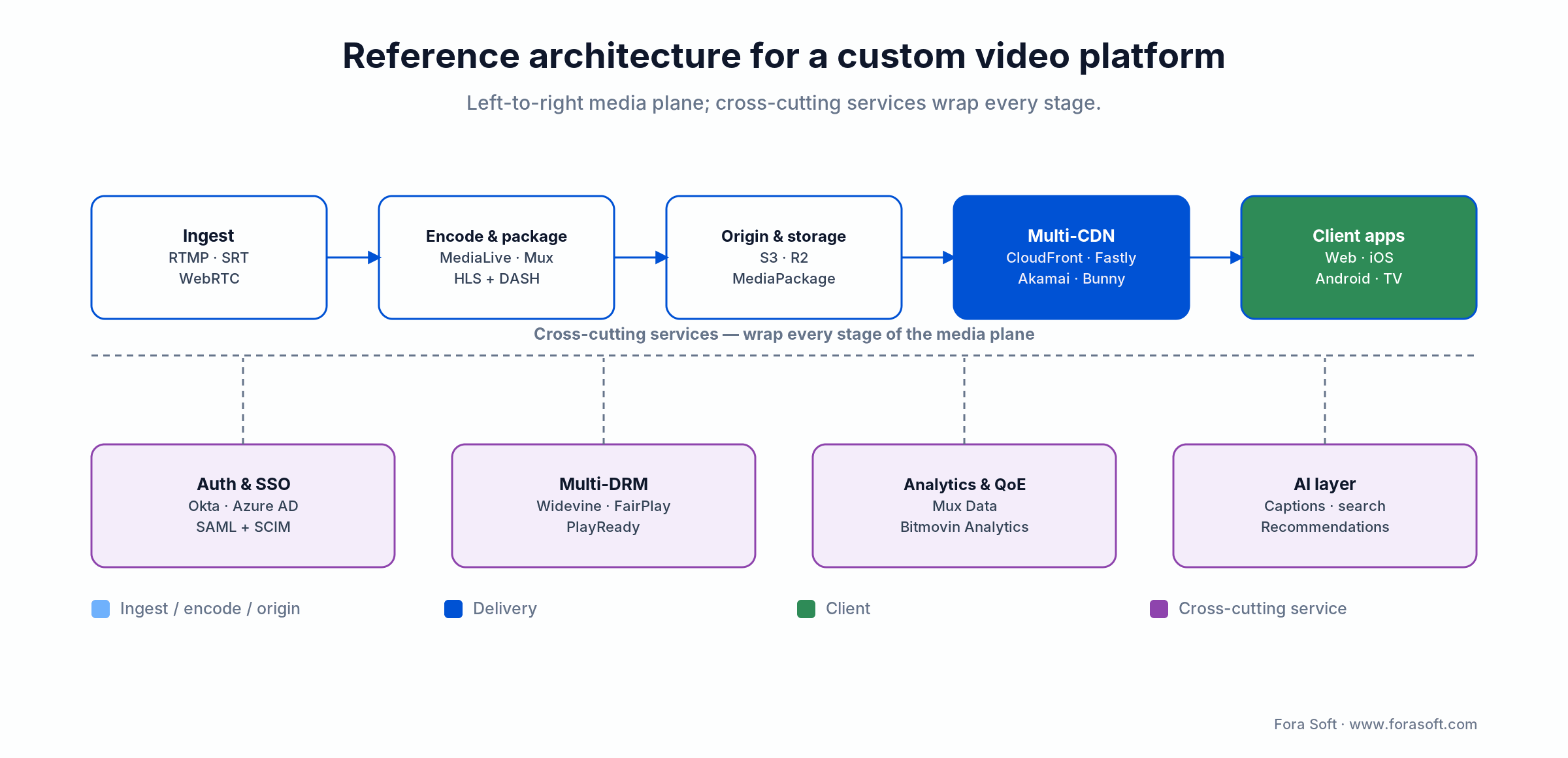Click 'Okta · Azure AD' text
This screenshot has width=1568, height=758.
click(x=243, y=506)
